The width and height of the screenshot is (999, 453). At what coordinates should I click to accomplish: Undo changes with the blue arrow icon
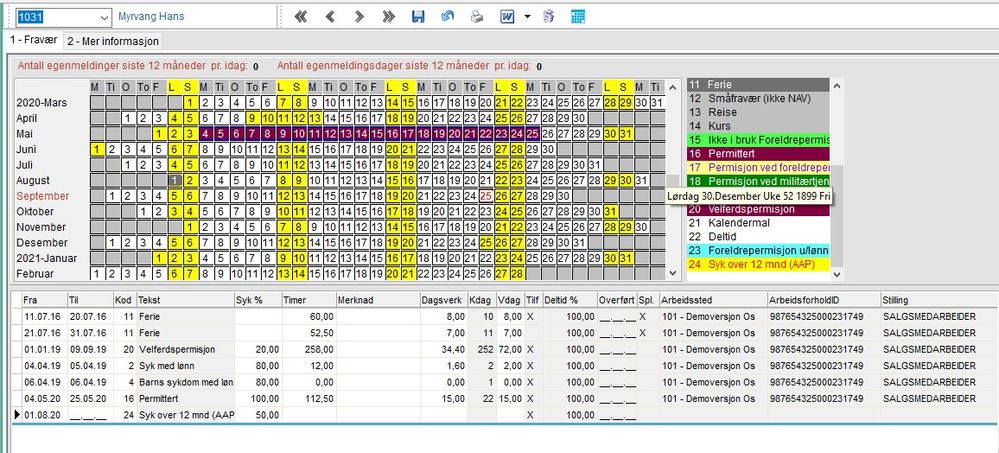[x=447, y=17]
